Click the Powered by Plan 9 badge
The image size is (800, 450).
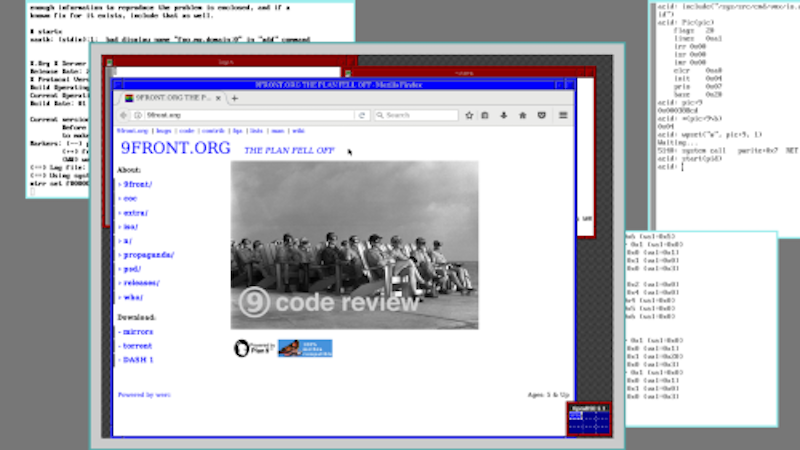[x=254, y=348]
